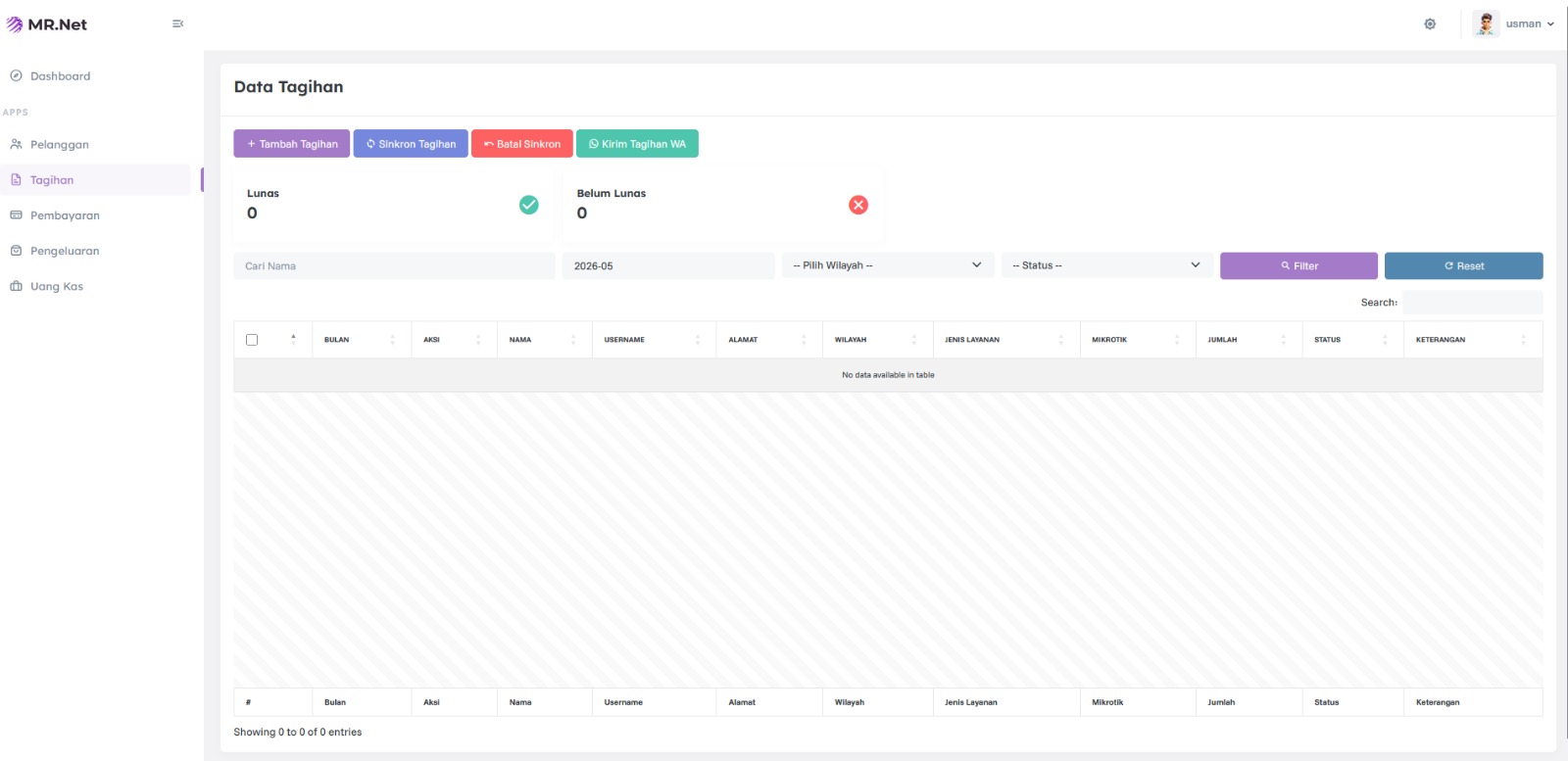Image resolution: width=1568 pixels, height=761 pixels.
Task: Click the MR.Net logo
Action: (x=47, y=24)
